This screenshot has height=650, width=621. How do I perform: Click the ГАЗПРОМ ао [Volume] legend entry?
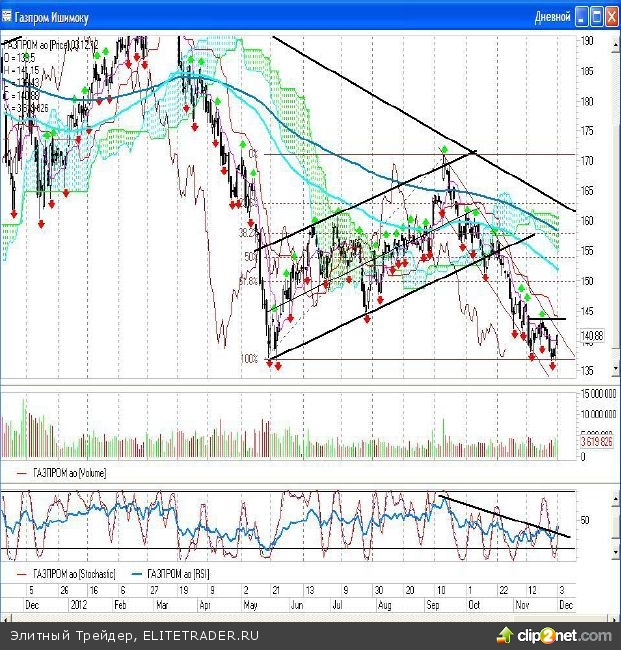point(68,472)
